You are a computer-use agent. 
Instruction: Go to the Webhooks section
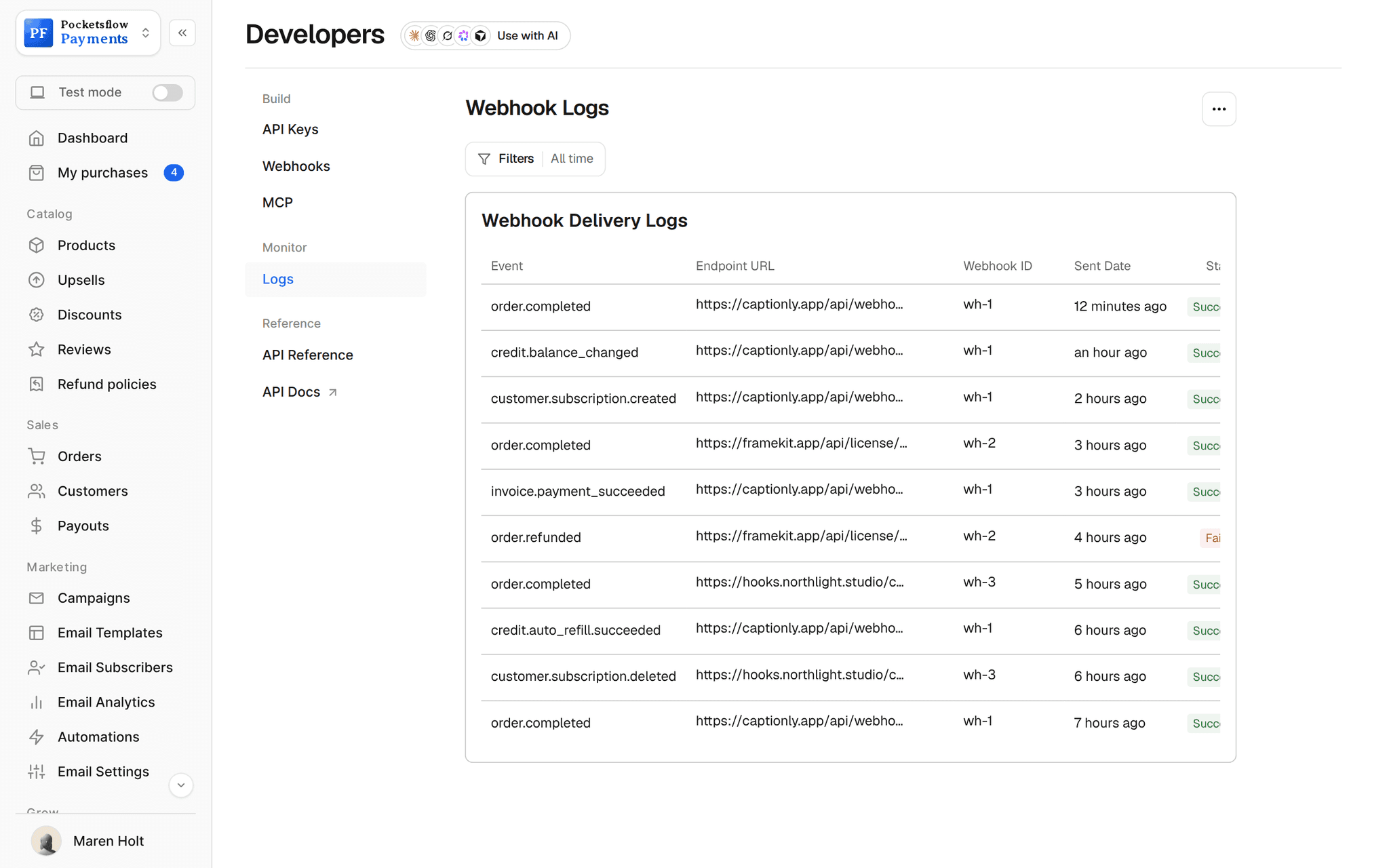click(296, 166)
